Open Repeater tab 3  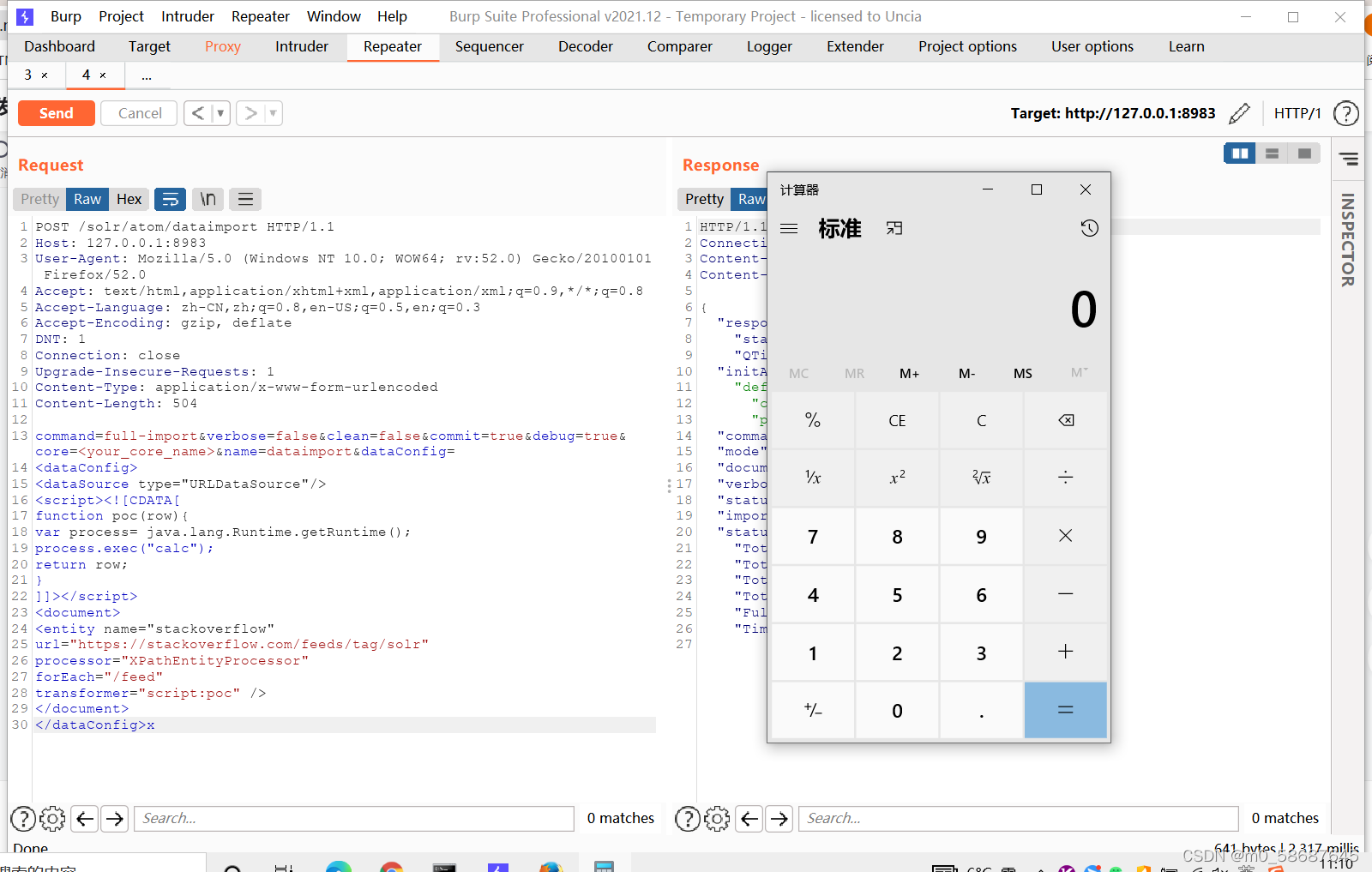pyautogui.click(x=28, y=75)
